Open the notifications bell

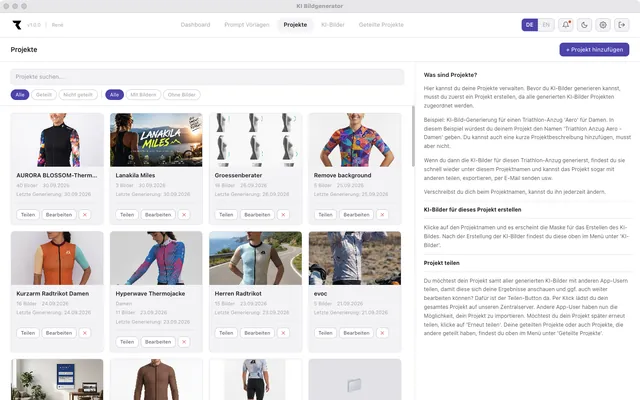point(566,25)
